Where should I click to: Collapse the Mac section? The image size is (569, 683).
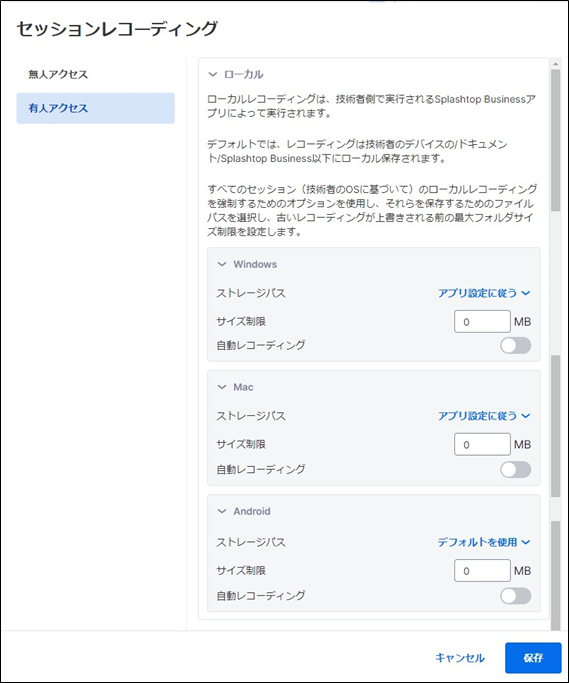(x=222, y=387)
